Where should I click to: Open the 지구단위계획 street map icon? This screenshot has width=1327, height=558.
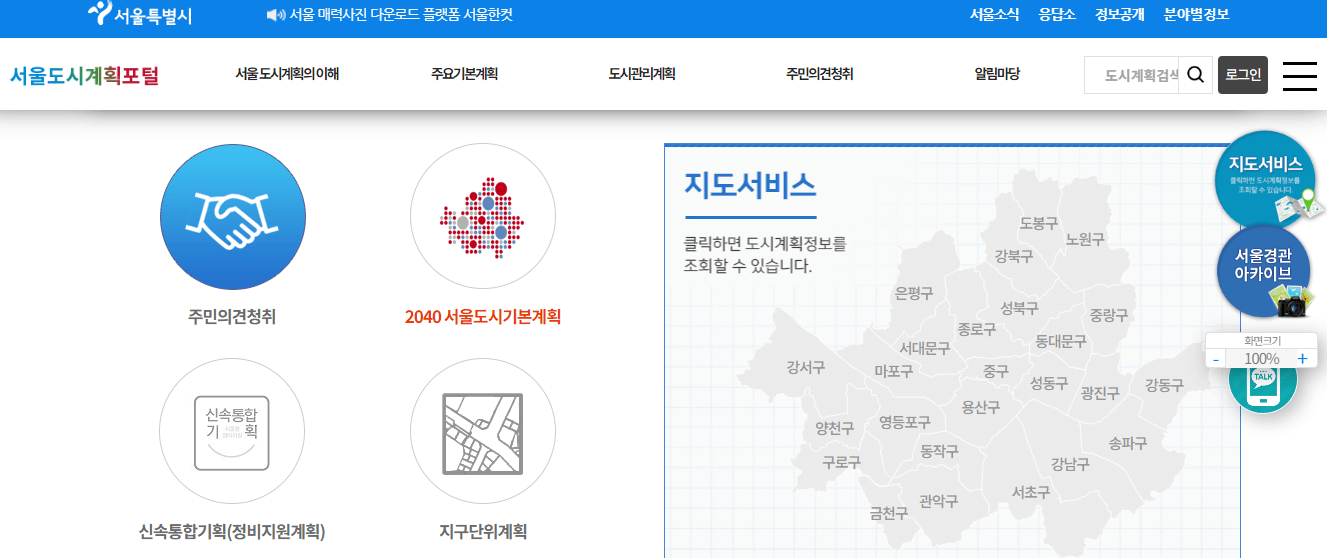[x=483, y=431]
